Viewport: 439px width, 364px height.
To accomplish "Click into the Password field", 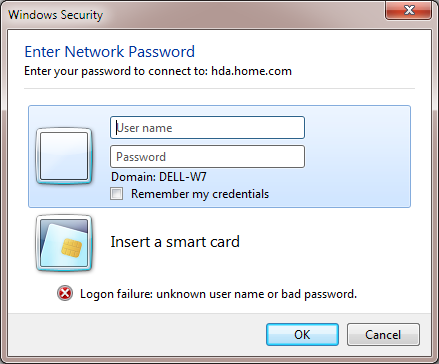I will coord(207,156).
